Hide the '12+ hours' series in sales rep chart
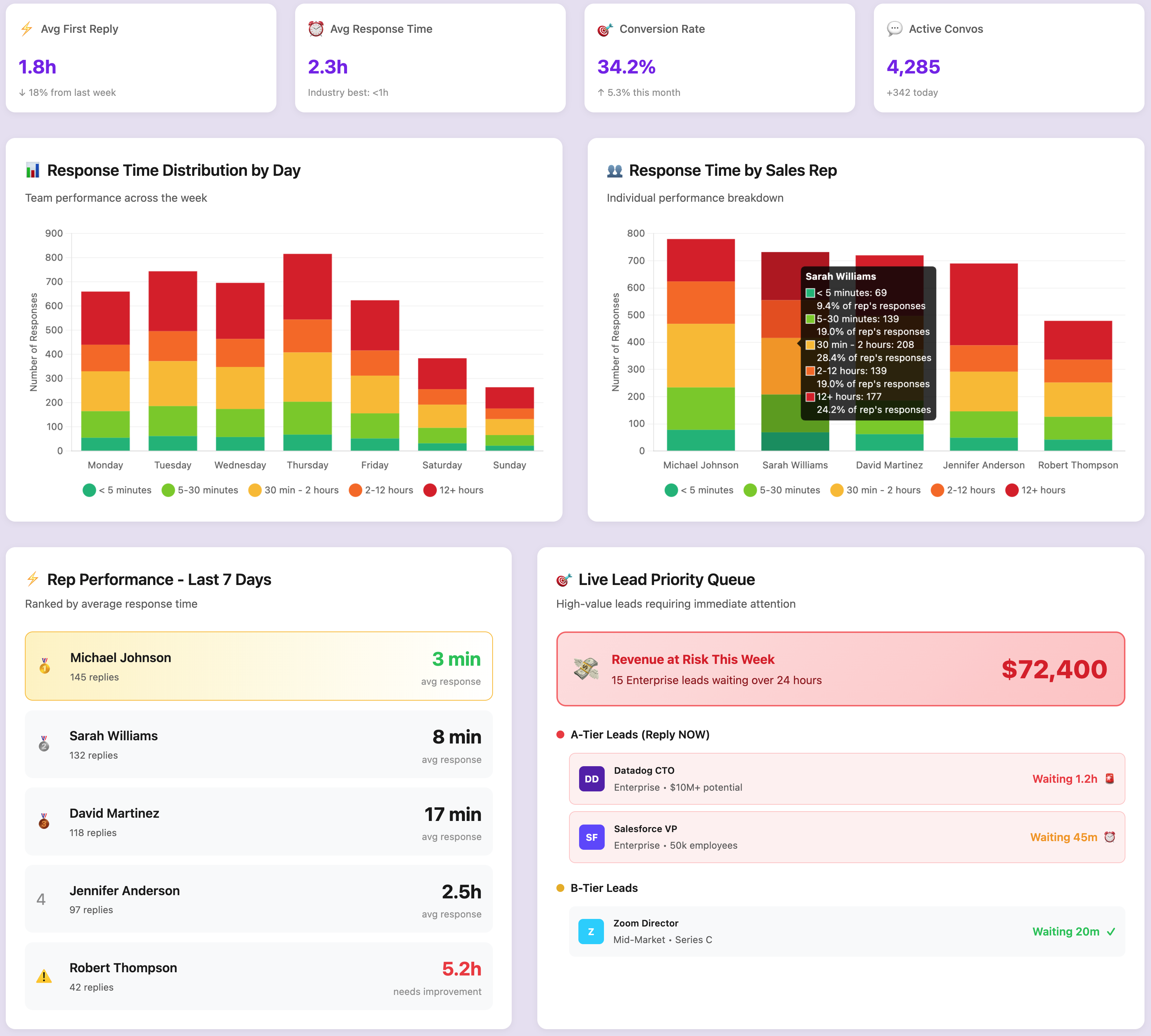Viewport: 1151px width, 1036px height. coord(1036,490)
